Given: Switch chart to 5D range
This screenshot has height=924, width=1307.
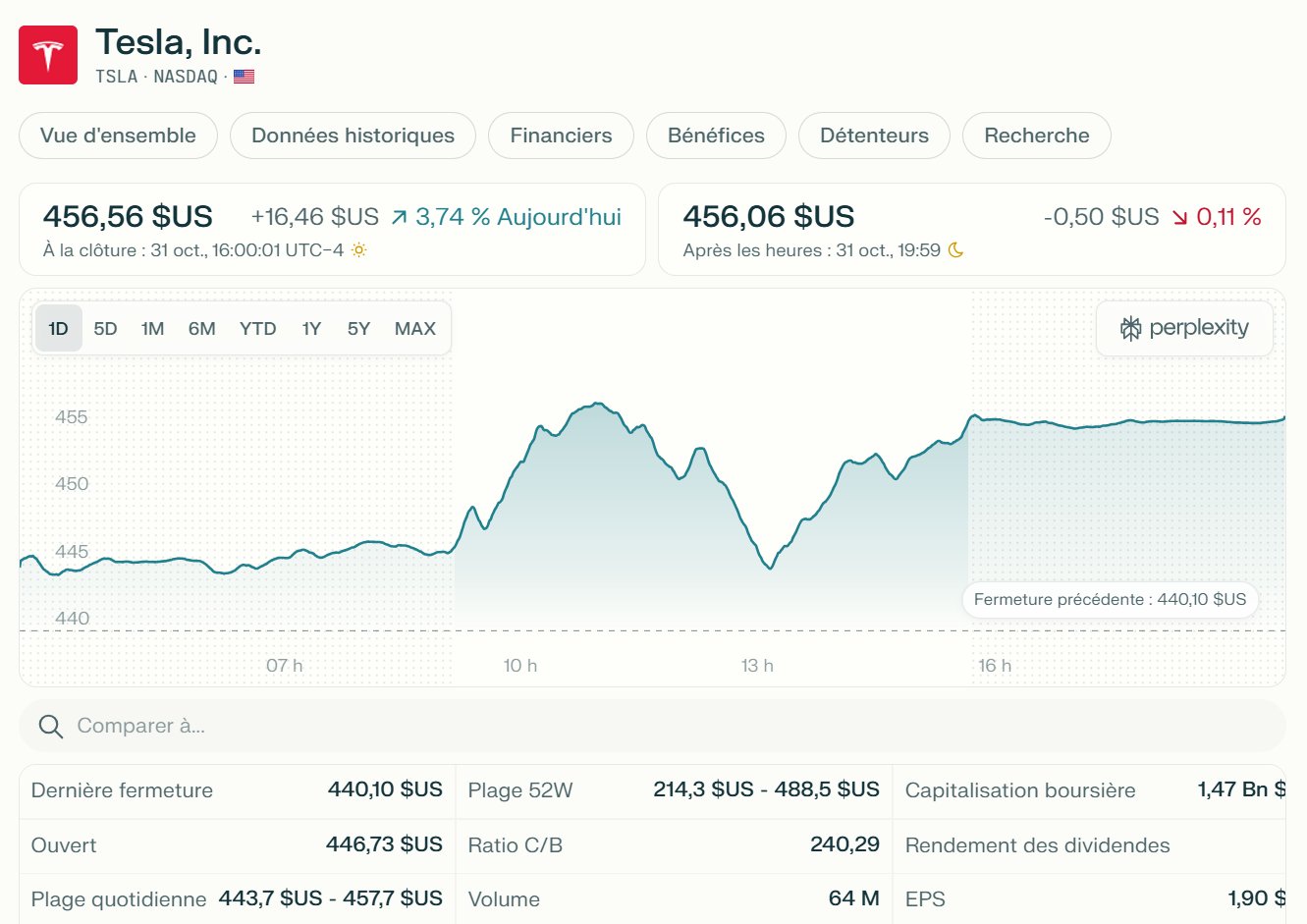Looking at the screenshot, I should pyautogui.click(x=105, y=329).
